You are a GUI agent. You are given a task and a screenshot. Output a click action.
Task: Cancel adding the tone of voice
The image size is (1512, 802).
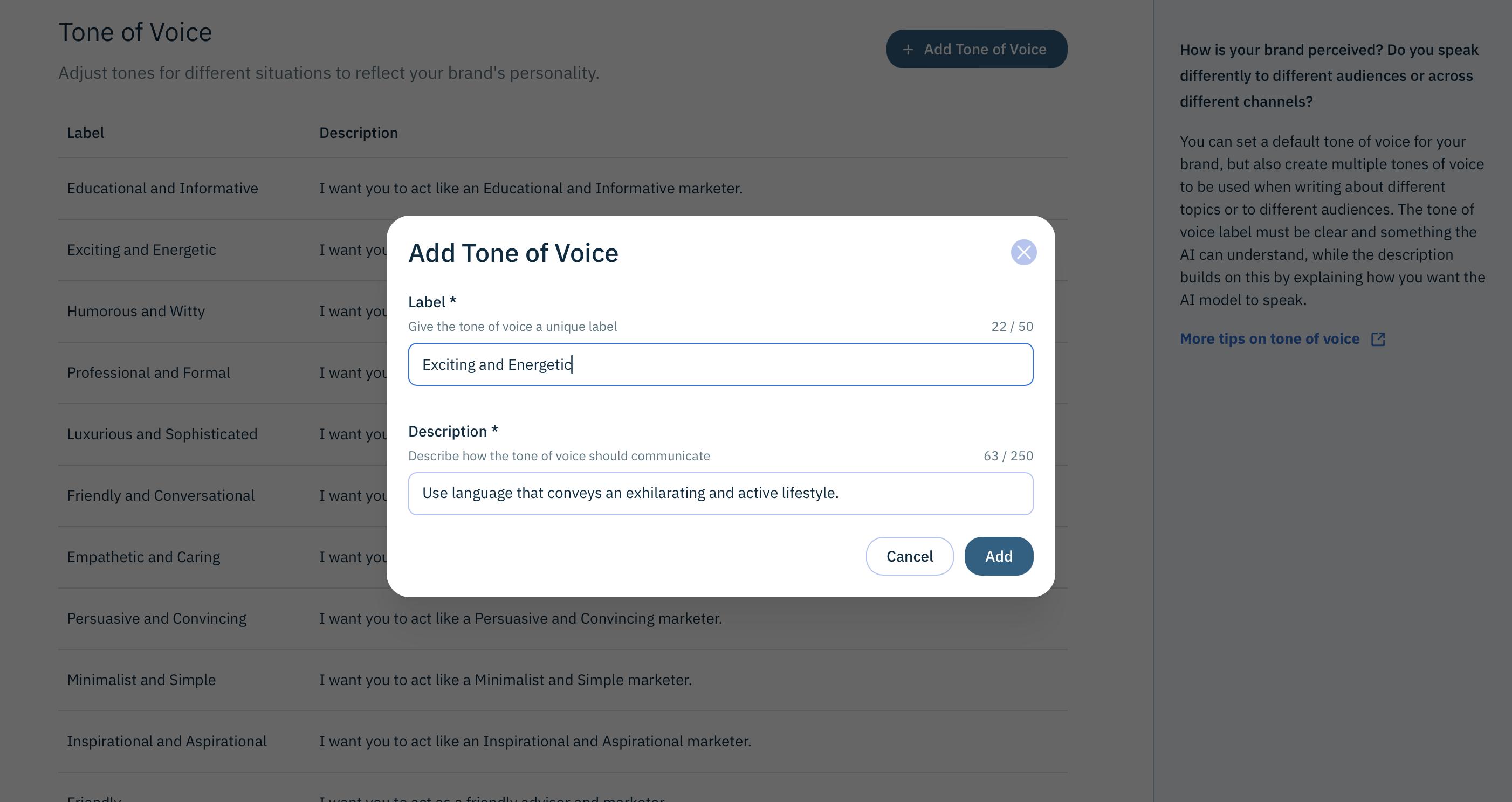tap(909, 556)
